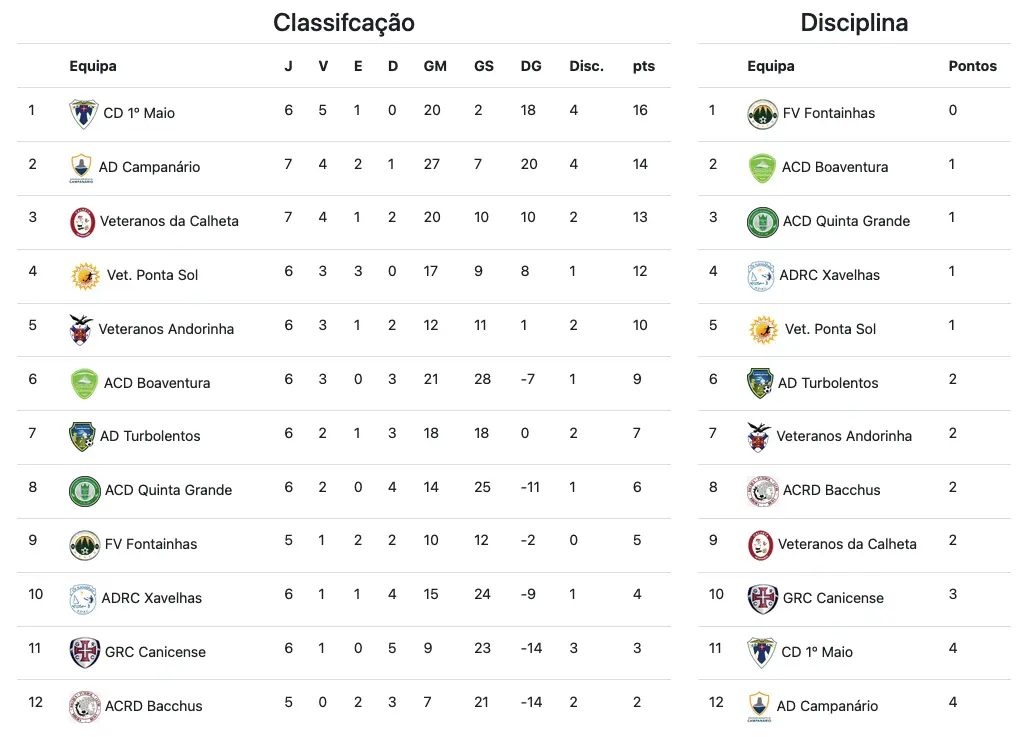Select the GRC Canicense crest in Disciplina table
This screenshot has height=737, width=1020.
click(x=762, y=598)
